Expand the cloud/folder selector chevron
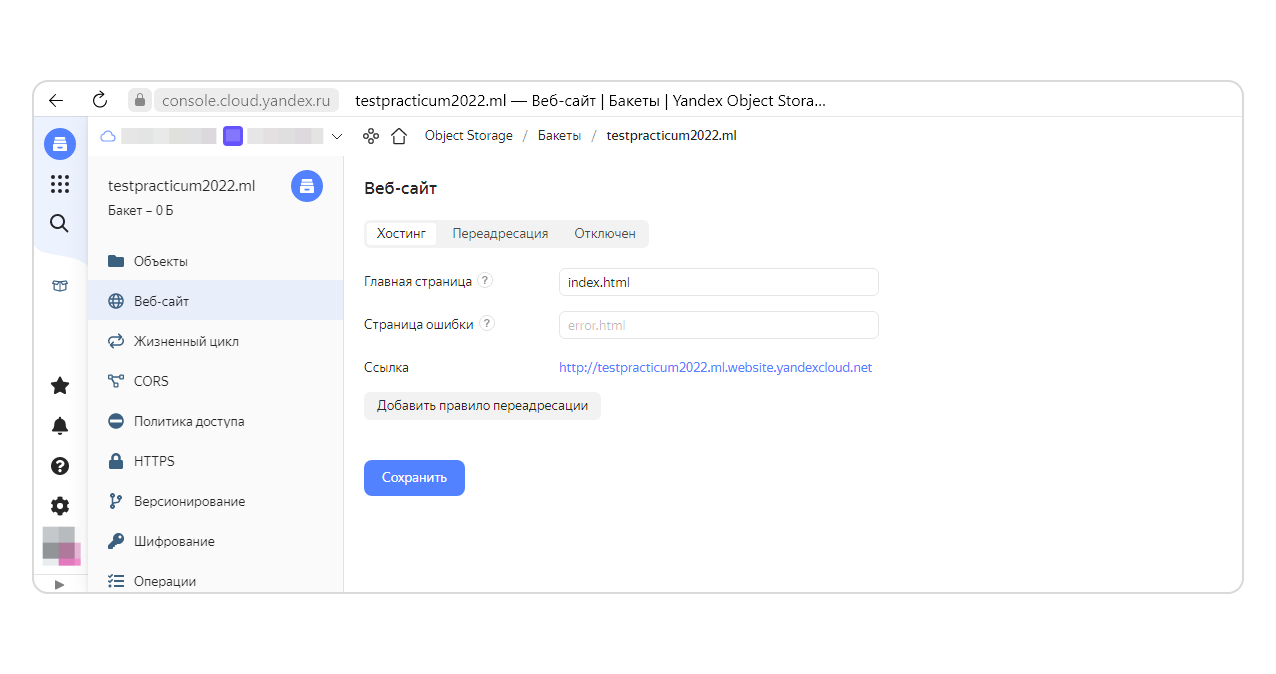This screenshot has height=674, width=1276. (337, 136)
